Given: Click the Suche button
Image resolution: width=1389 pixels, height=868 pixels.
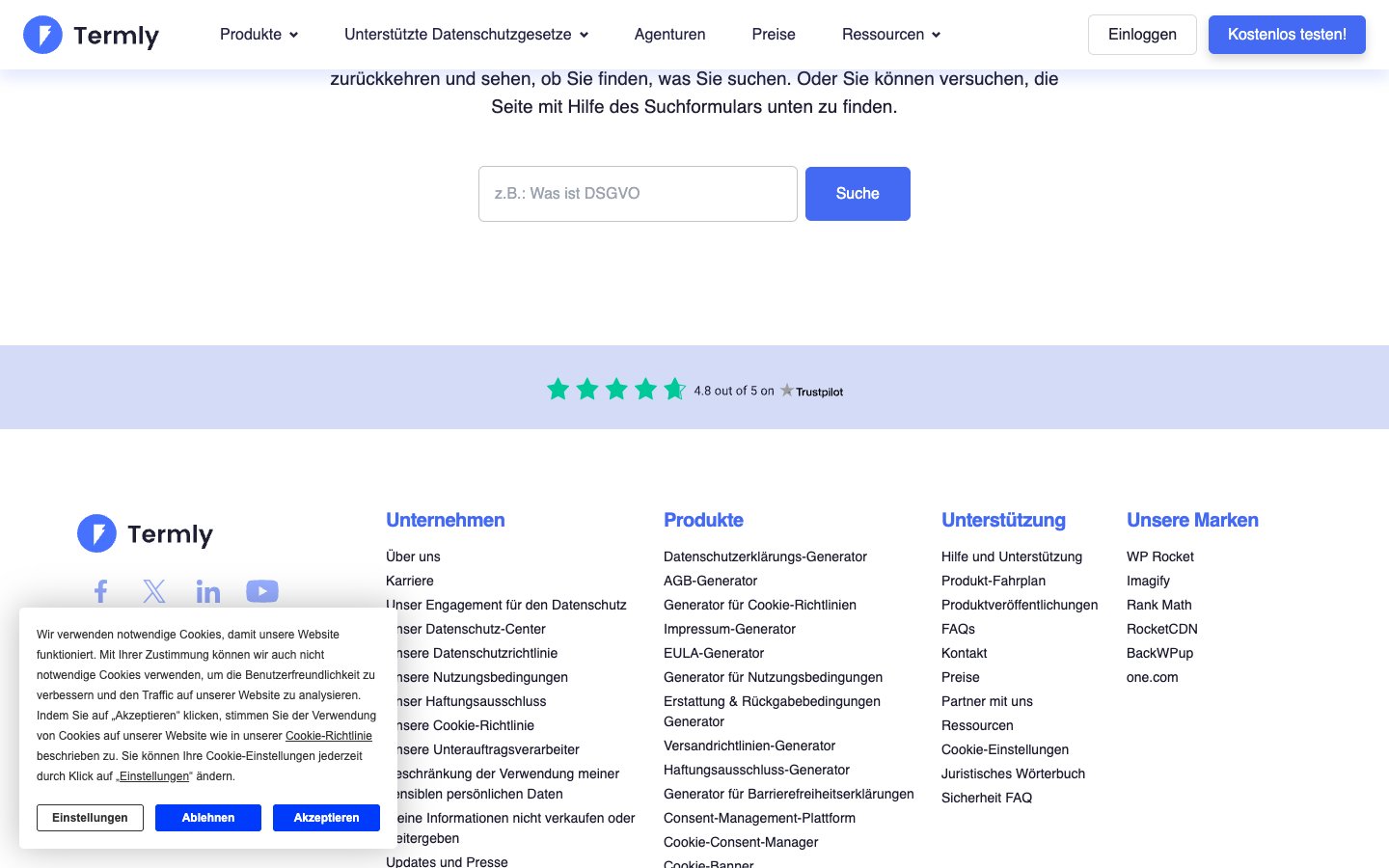Looking at the screenshot, I should 858,194.
